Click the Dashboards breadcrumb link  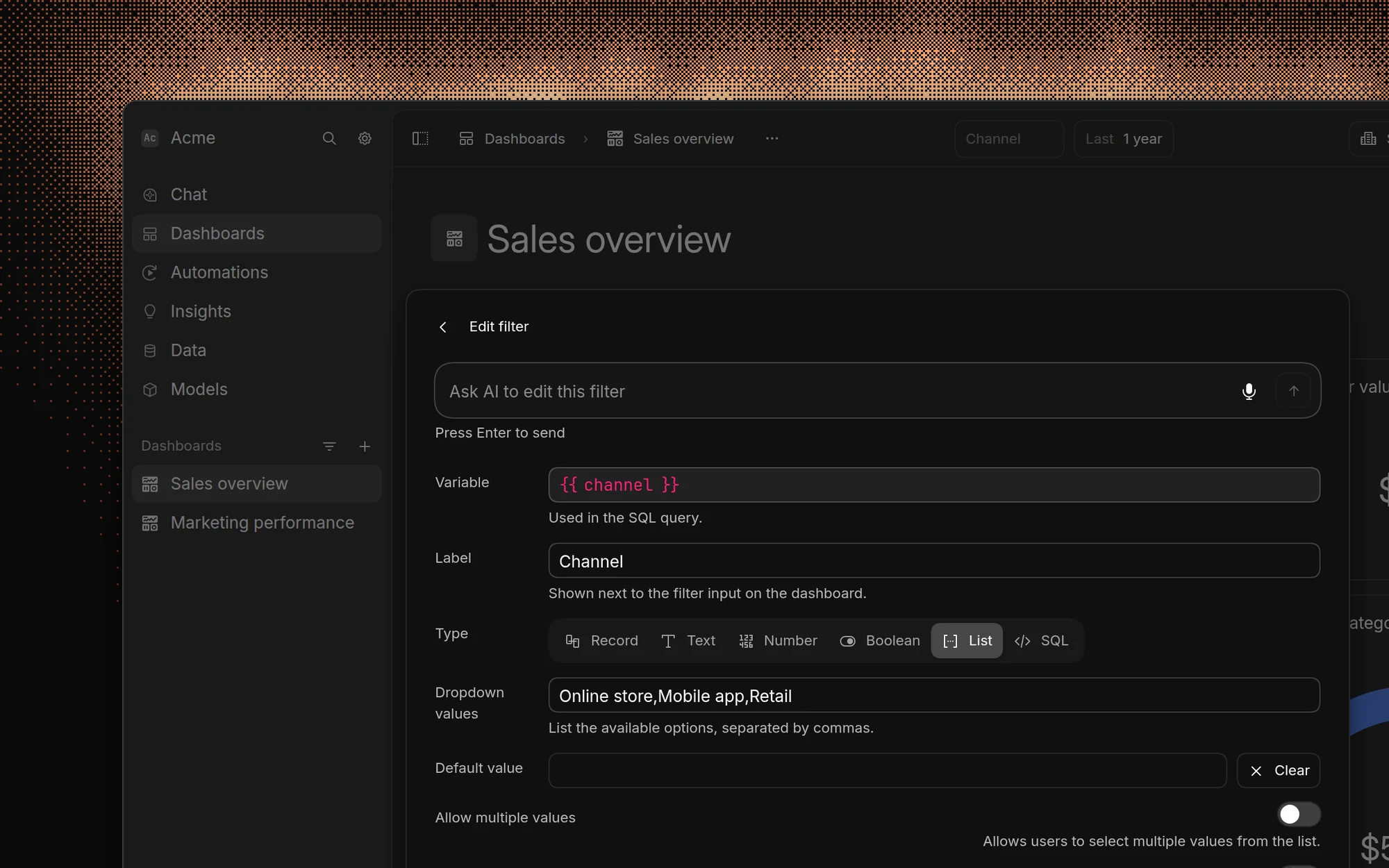coord(512,139)
